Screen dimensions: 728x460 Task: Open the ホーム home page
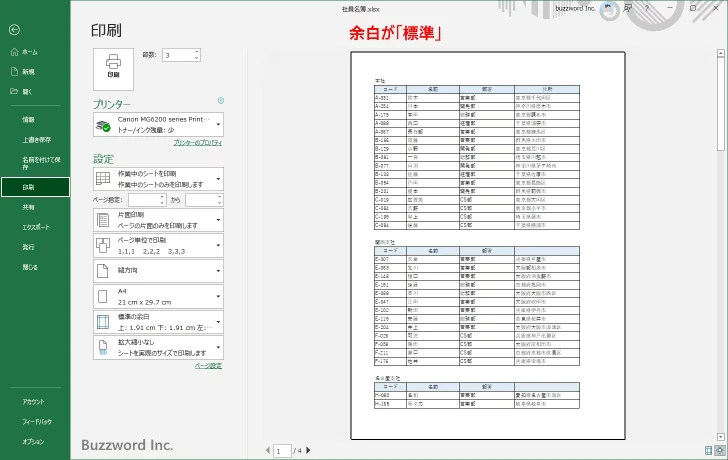tap(24, 52)
